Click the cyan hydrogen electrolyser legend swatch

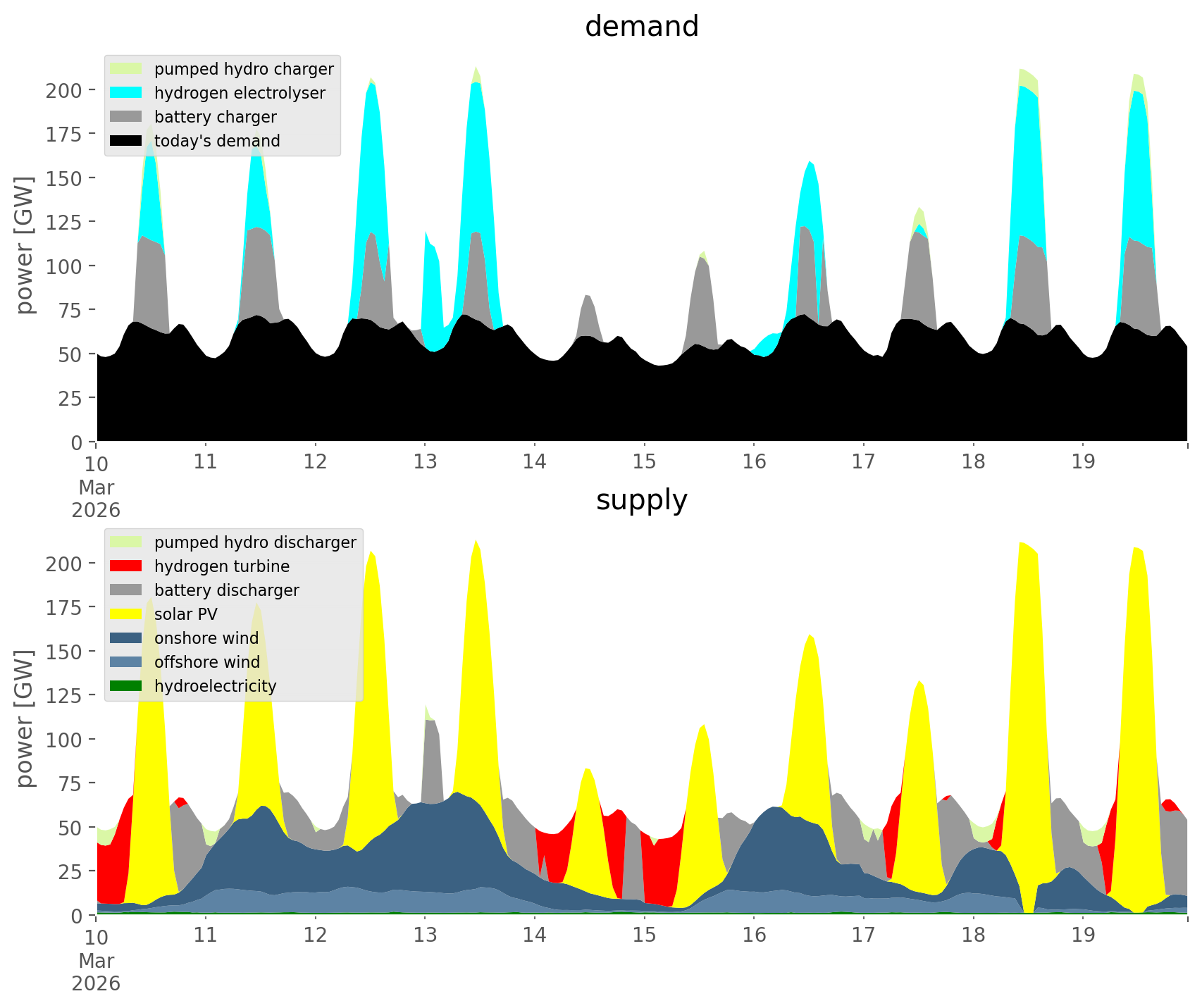126,93
